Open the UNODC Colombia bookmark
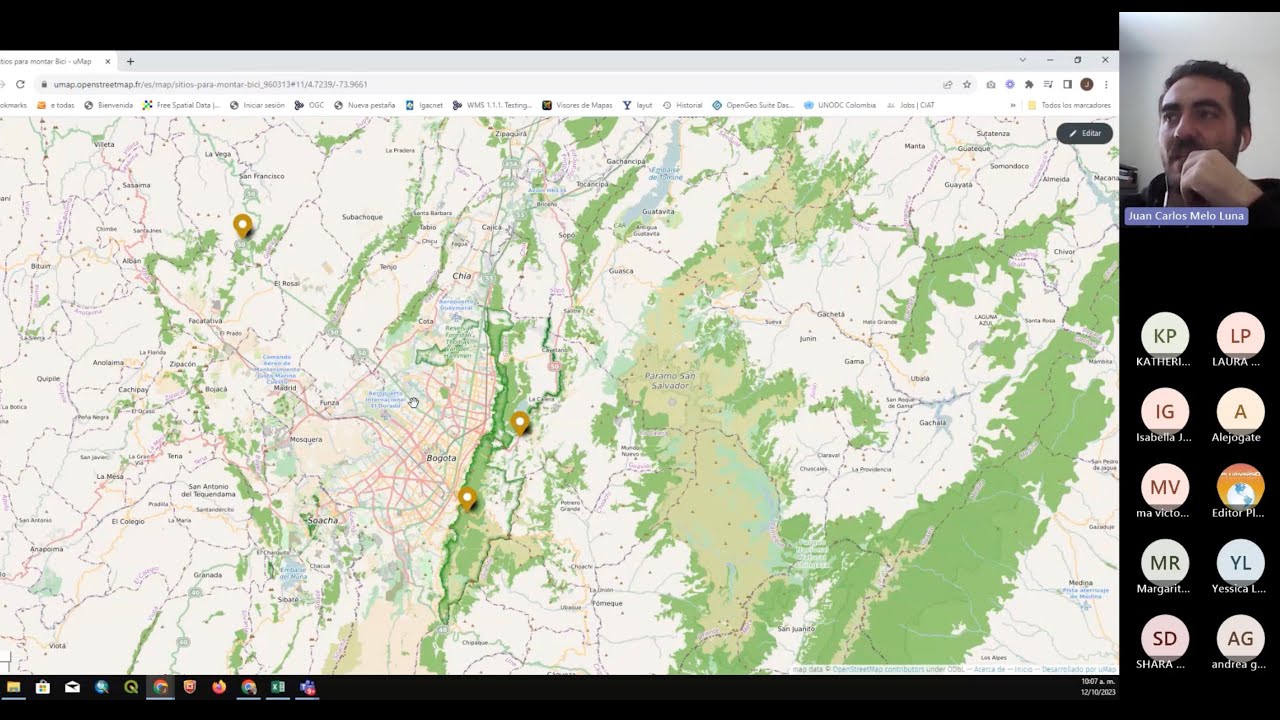This screenshot has width=1280, height=720. (839, 105)
